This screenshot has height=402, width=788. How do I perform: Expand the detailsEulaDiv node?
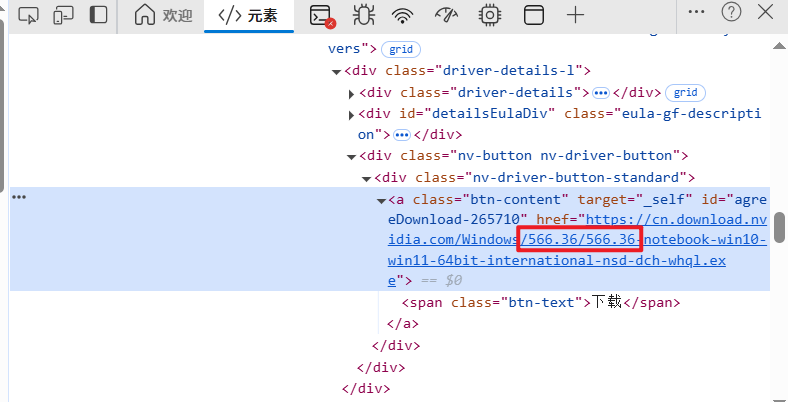[352, 114]
